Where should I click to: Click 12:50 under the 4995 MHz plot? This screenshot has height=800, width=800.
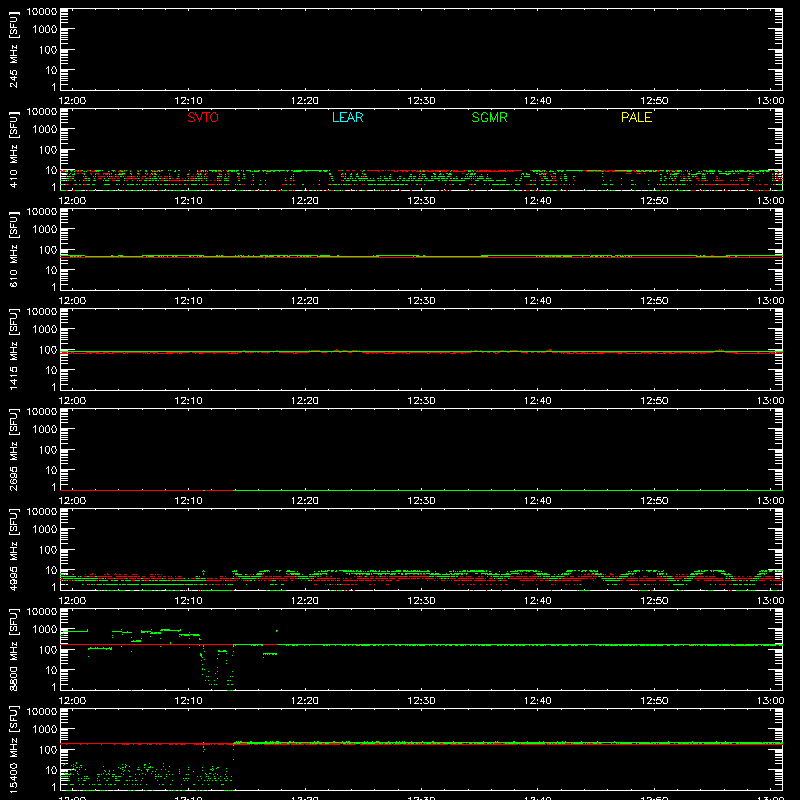pyautogui.click(x=654, y=601)
